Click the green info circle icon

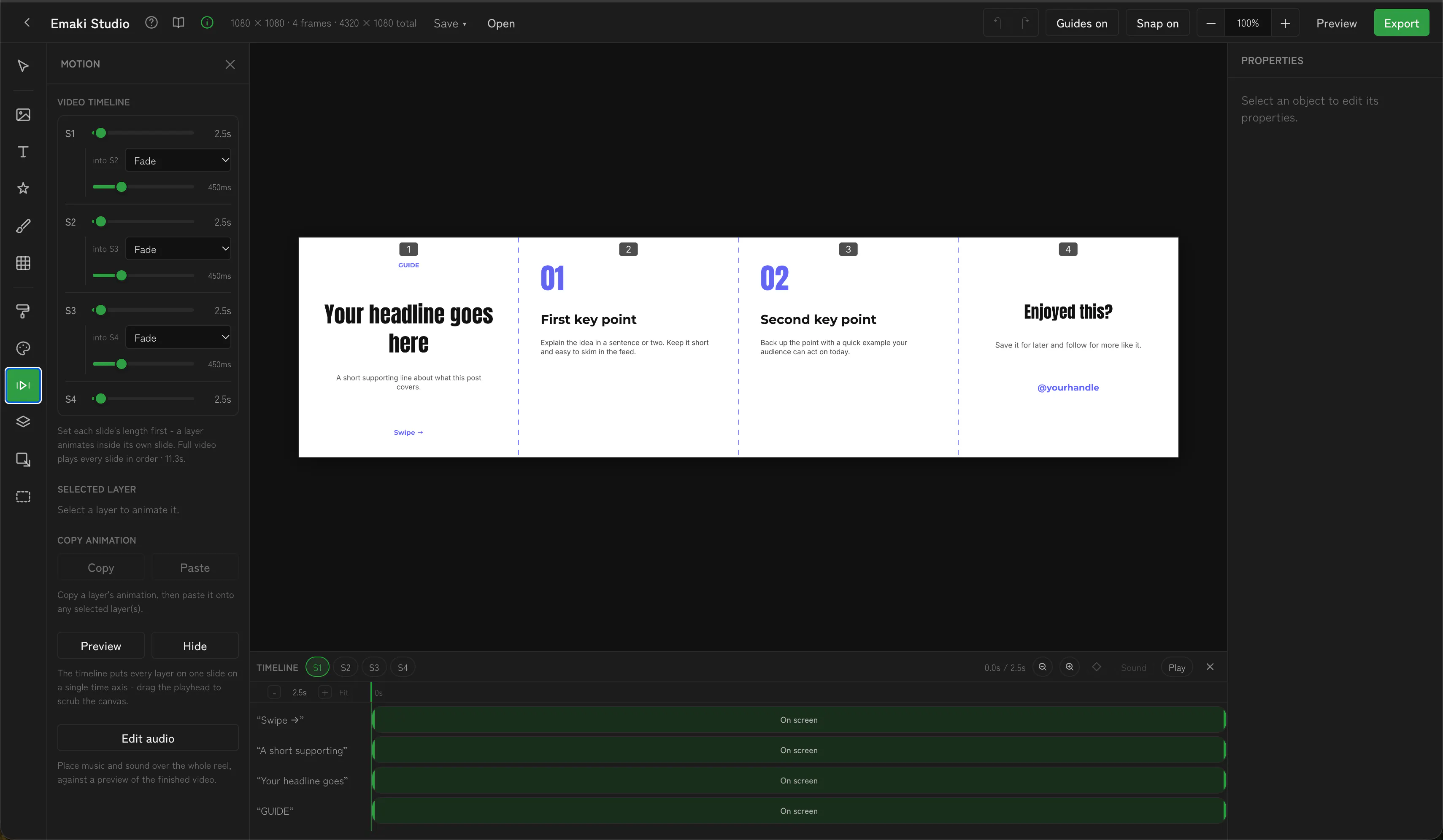[207, 23]
